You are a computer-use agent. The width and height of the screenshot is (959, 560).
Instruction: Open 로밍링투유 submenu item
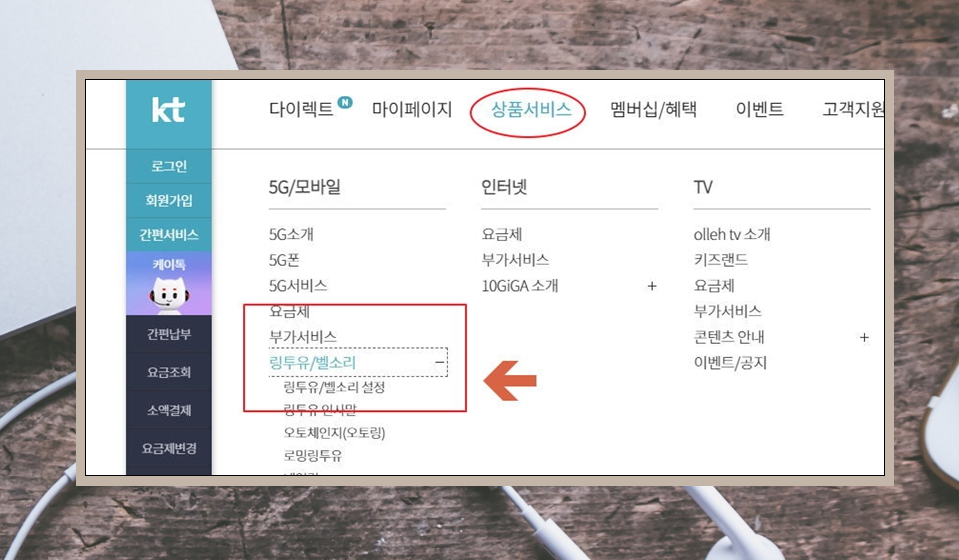tap(313, 455)
